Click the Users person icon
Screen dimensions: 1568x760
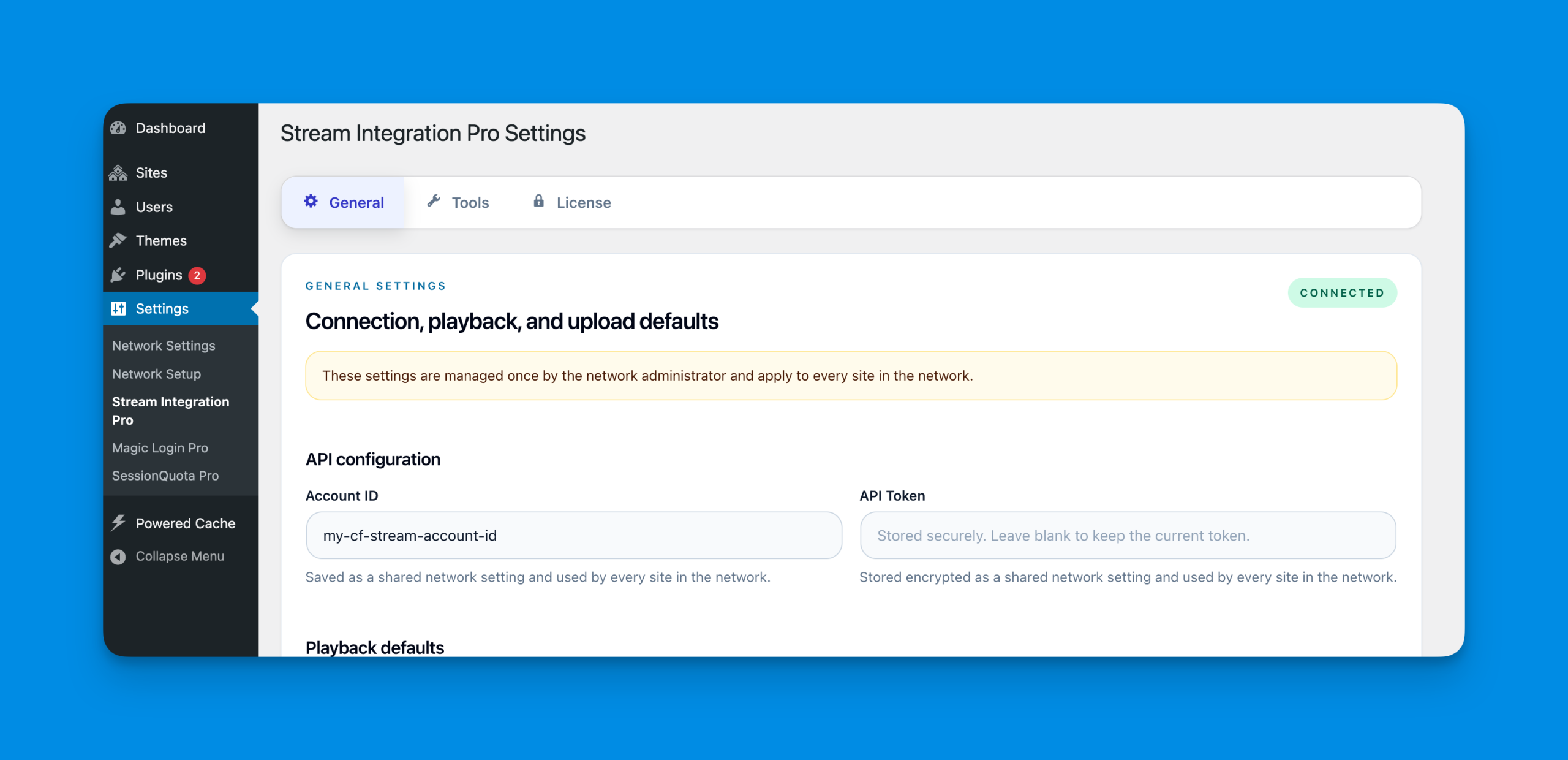(x=118, y=207)
